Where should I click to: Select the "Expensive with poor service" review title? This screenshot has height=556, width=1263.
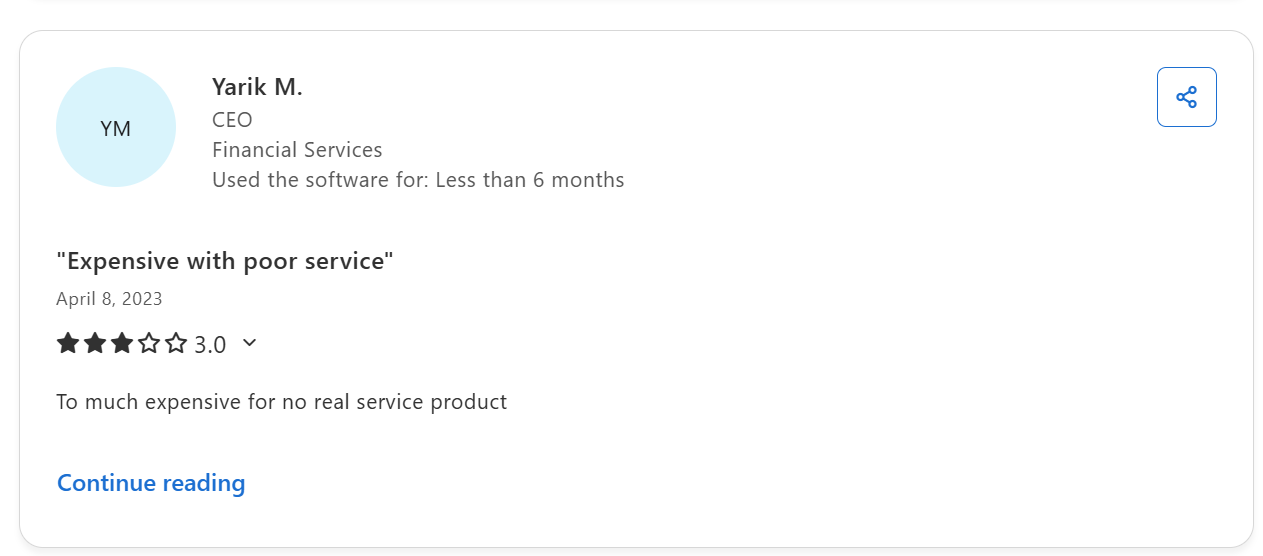coord(225,261)
